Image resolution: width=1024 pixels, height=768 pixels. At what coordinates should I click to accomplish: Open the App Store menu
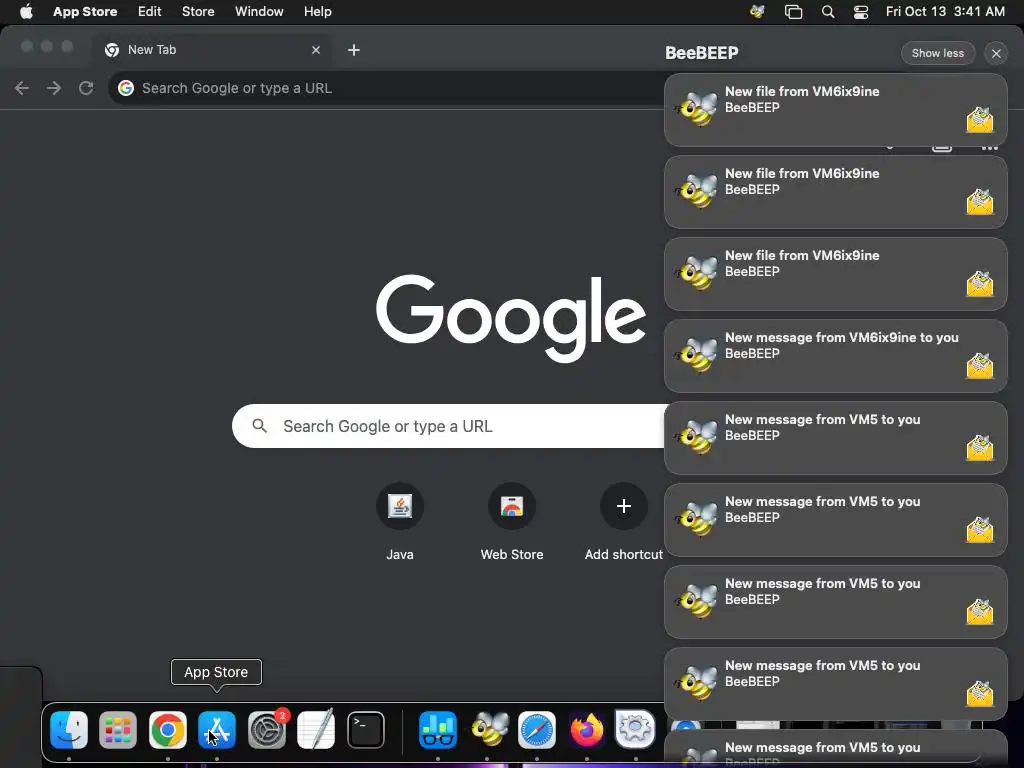pyautogui.click(x=85, y=12)
